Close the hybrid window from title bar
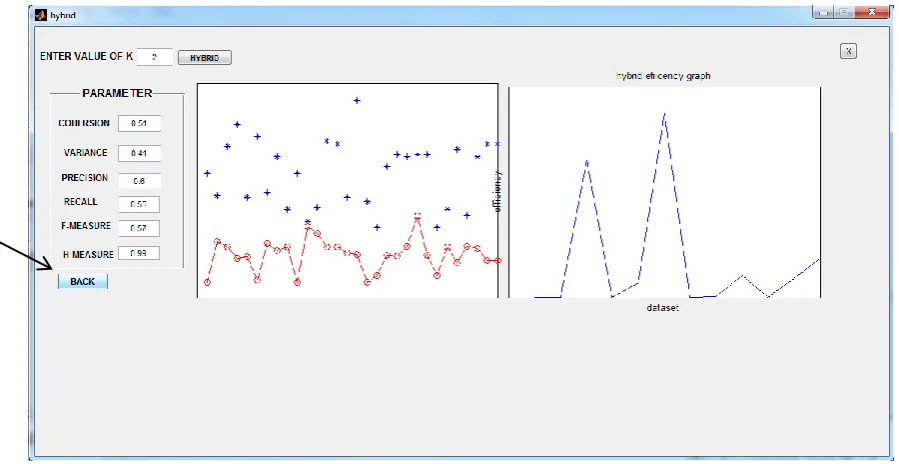 point(873,12)
